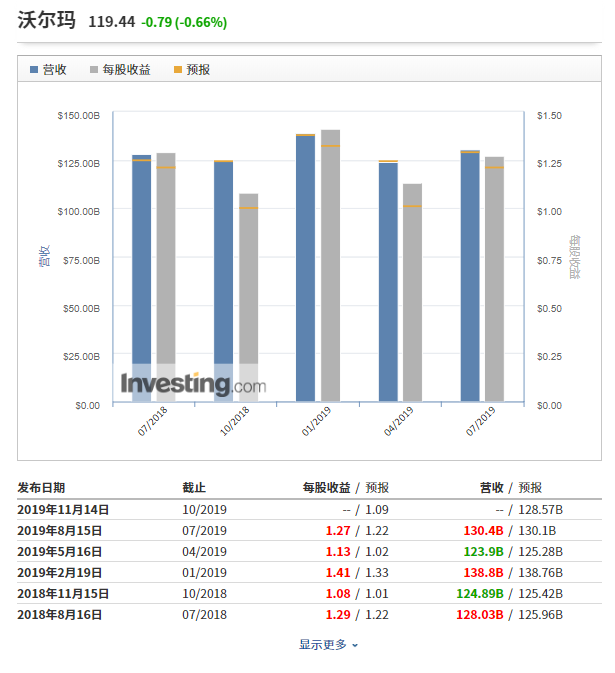Click the 营收 legend label

tap(55, 70)
